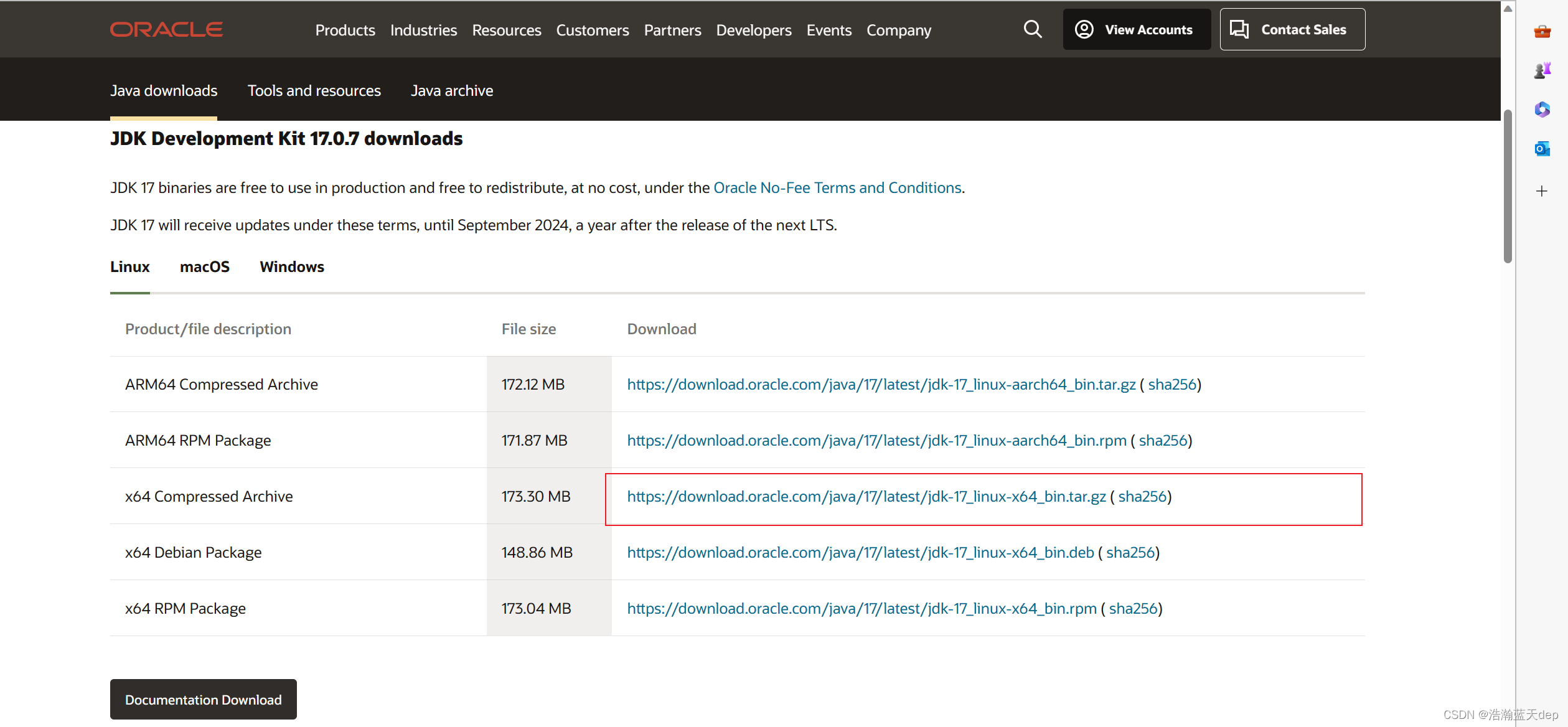This screenshot has width=1568, height=727.
Task: Click the Contact Sales chat icon
Action: pos(1239,29)
